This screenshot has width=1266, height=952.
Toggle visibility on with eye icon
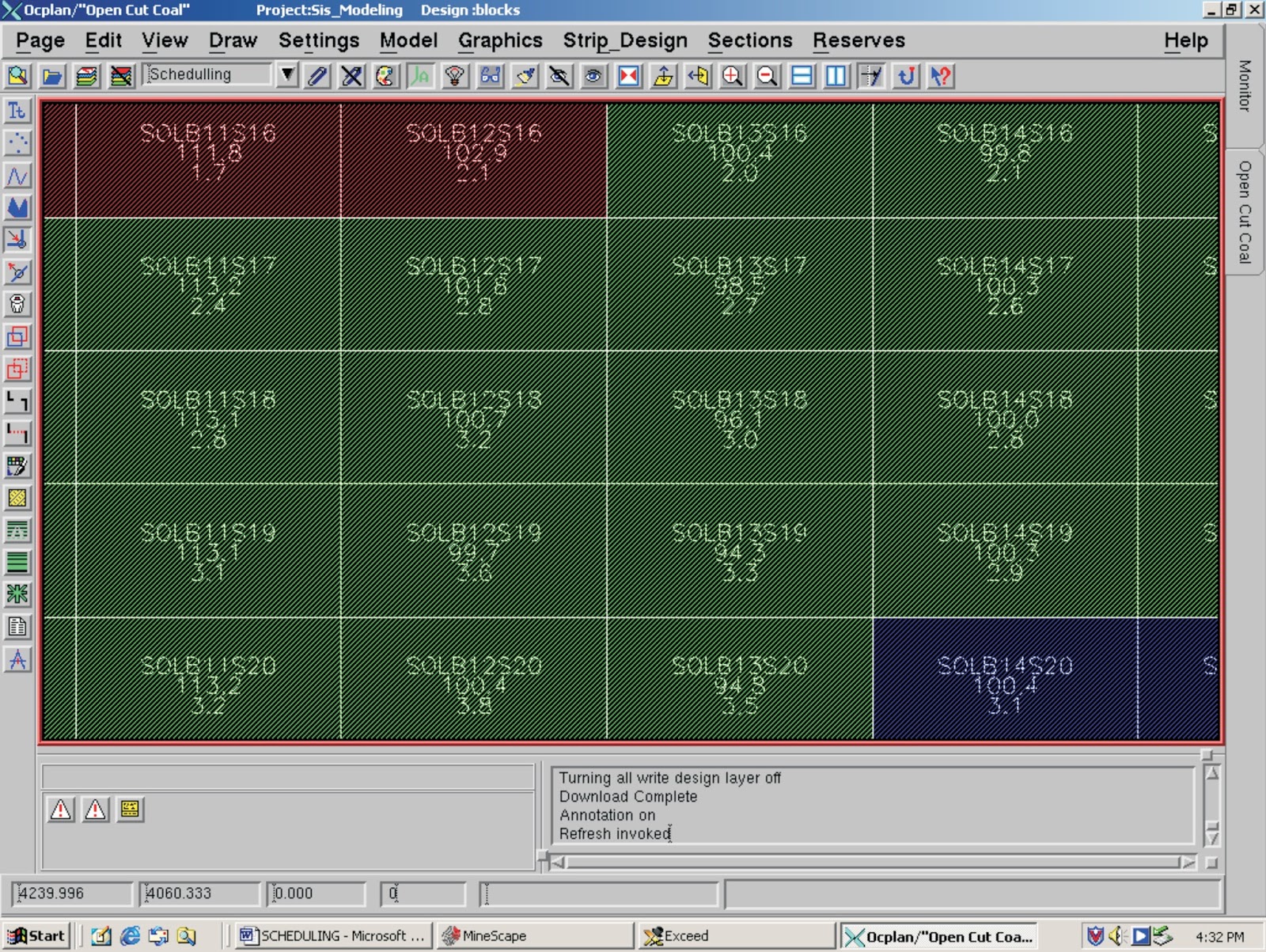point(593,76)
